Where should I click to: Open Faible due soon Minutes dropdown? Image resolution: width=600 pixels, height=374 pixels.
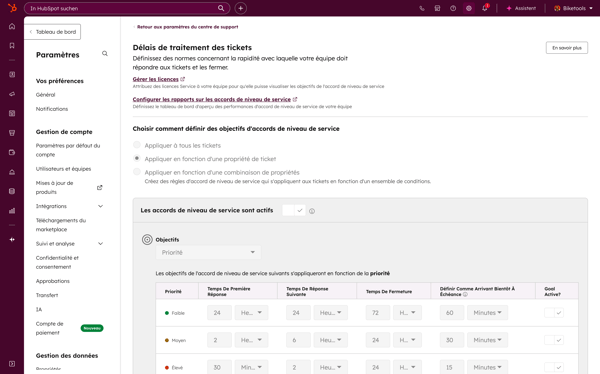coord(488,313)
